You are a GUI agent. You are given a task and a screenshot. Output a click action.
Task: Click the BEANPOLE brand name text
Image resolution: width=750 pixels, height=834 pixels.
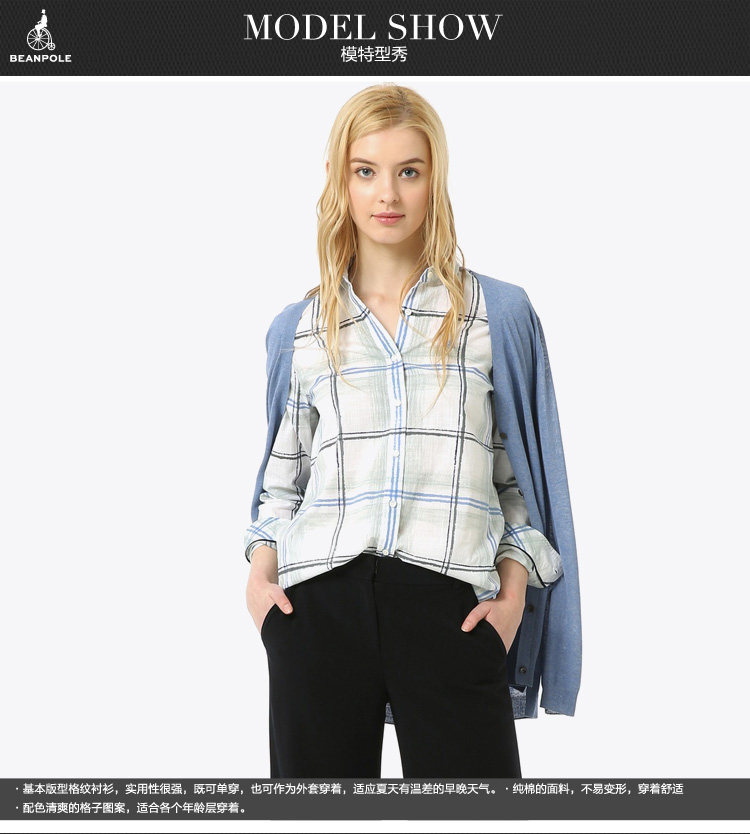tap(40, 58)
